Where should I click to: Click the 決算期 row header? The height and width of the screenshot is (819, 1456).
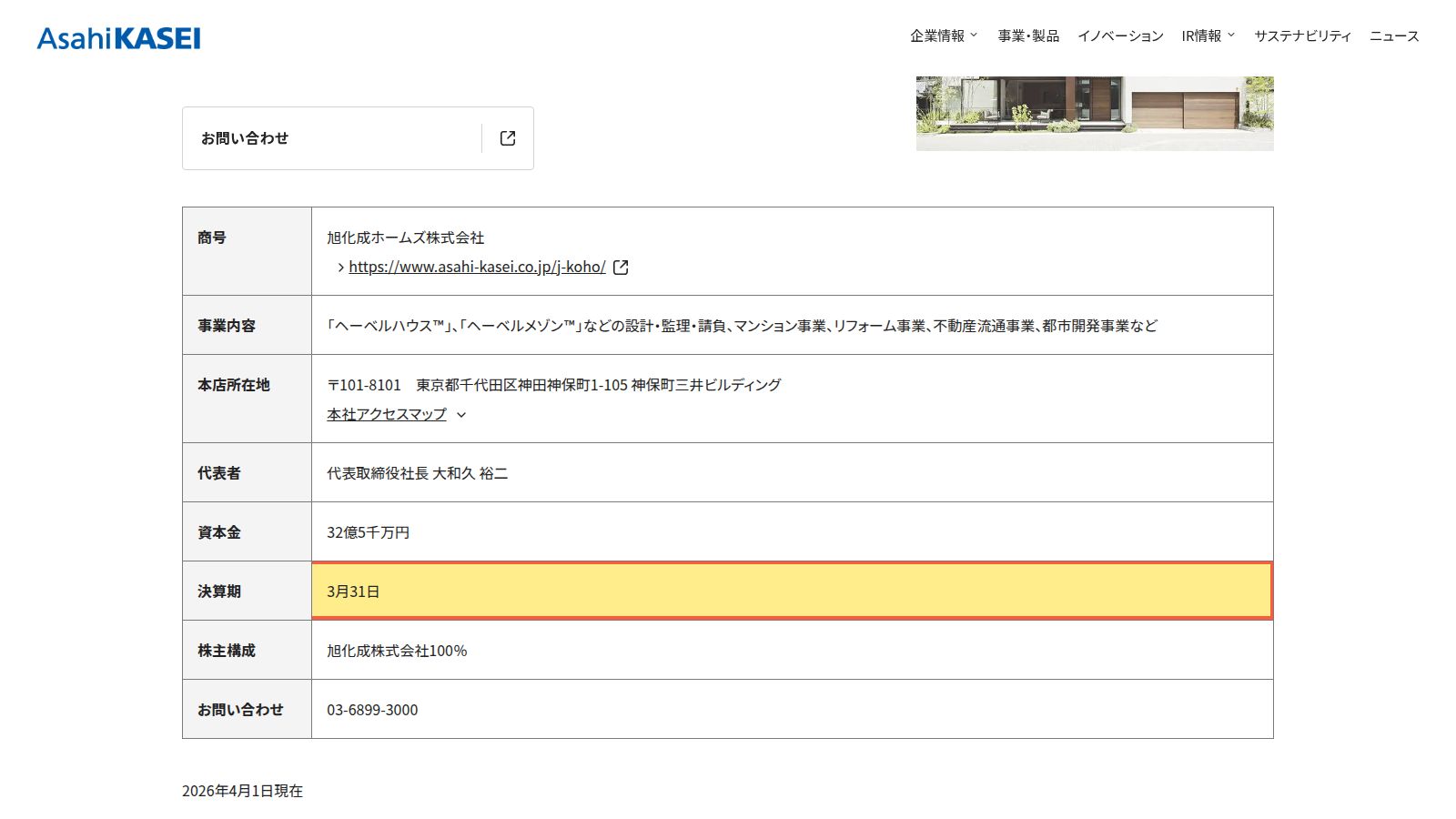pos(247,591)
